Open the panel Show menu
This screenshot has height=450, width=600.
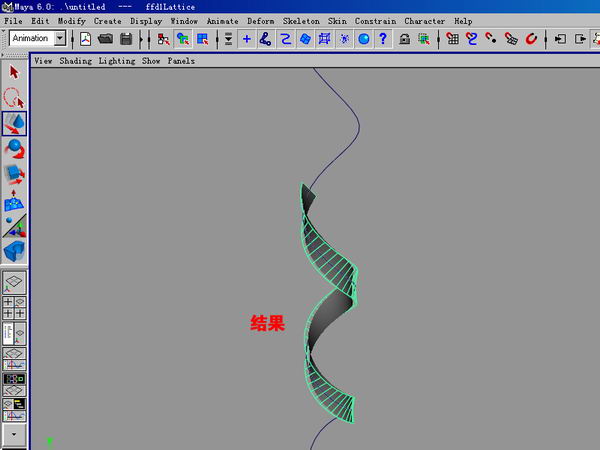[151, 61]
